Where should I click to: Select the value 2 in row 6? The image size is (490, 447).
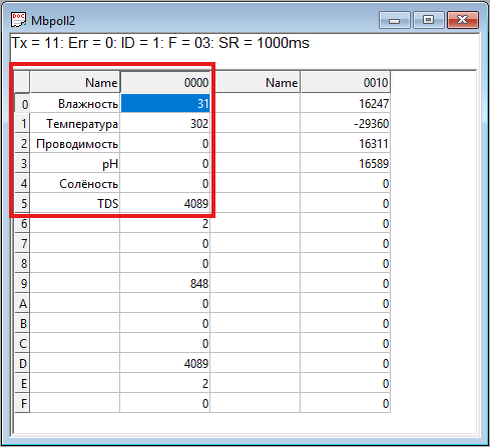click(165, 223)
